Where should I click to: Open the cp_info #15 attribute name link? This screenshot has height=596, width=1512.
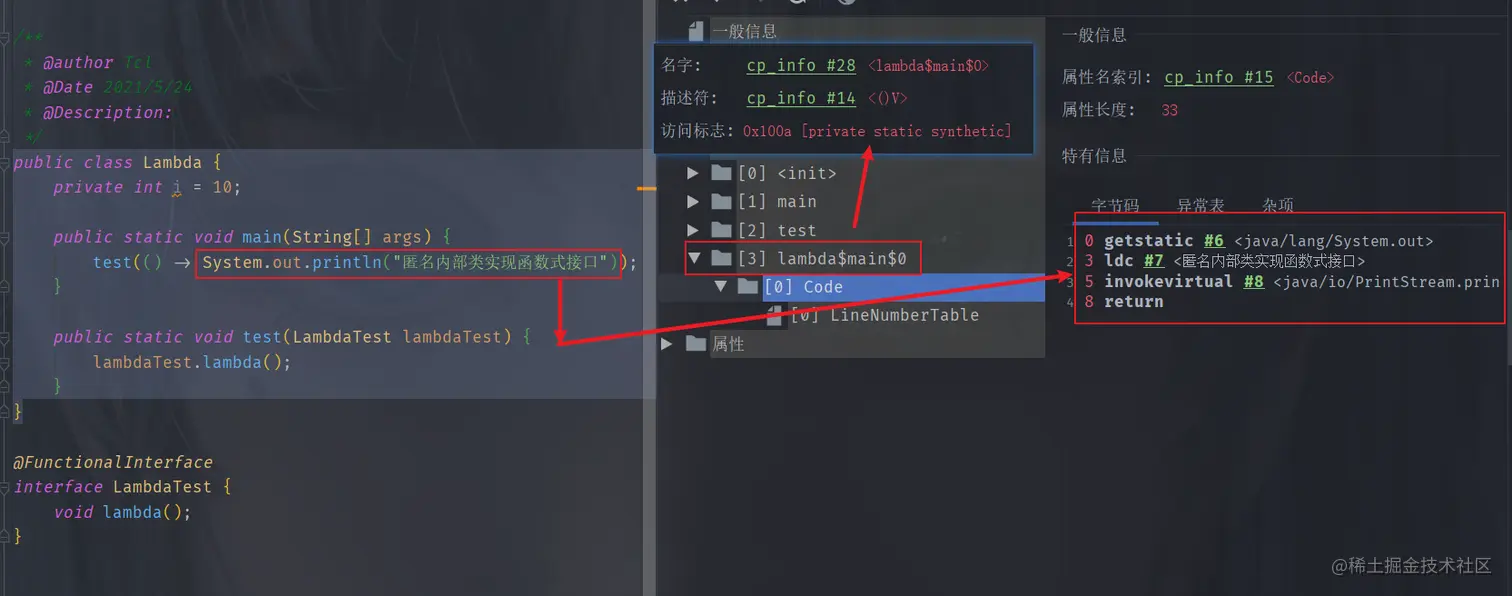click(x=1219, y=77)
